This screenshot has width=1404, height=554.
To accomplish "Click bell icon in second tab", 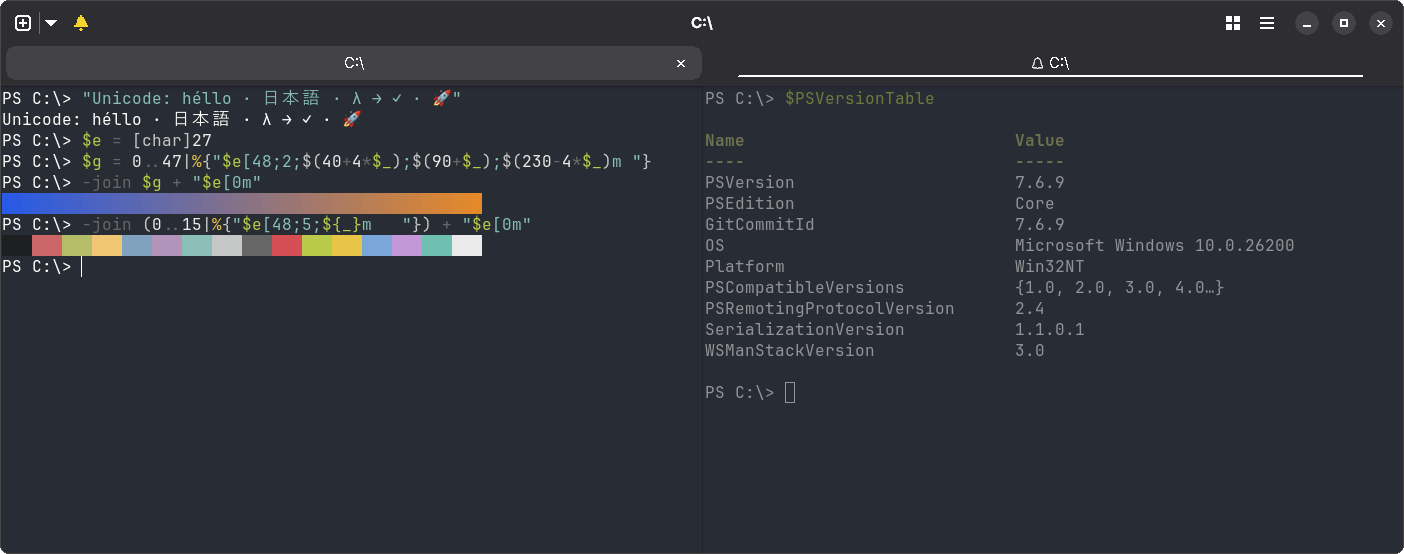I will 1037,63.
